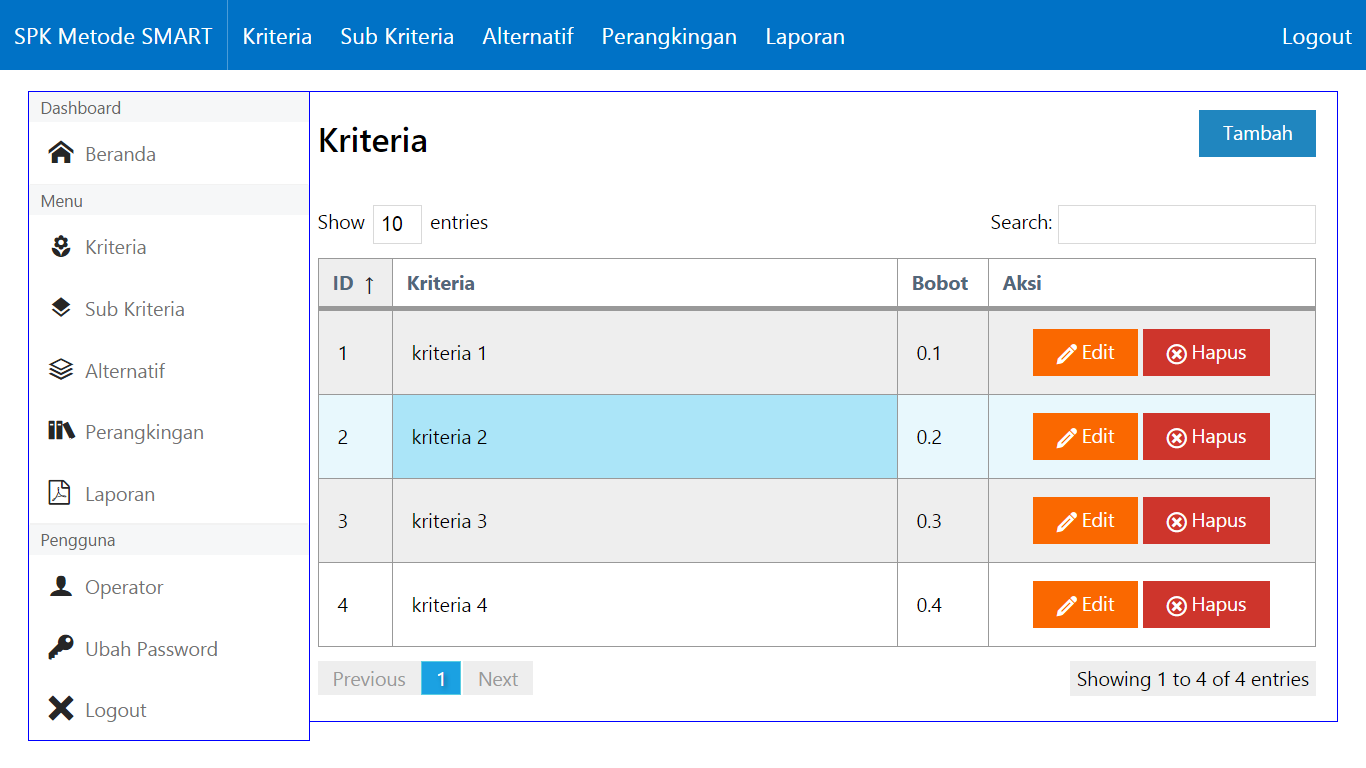The image size is (1366, 768).
Task: Go to Ubah Password label in sidebar
Action: tap(151, 649)
